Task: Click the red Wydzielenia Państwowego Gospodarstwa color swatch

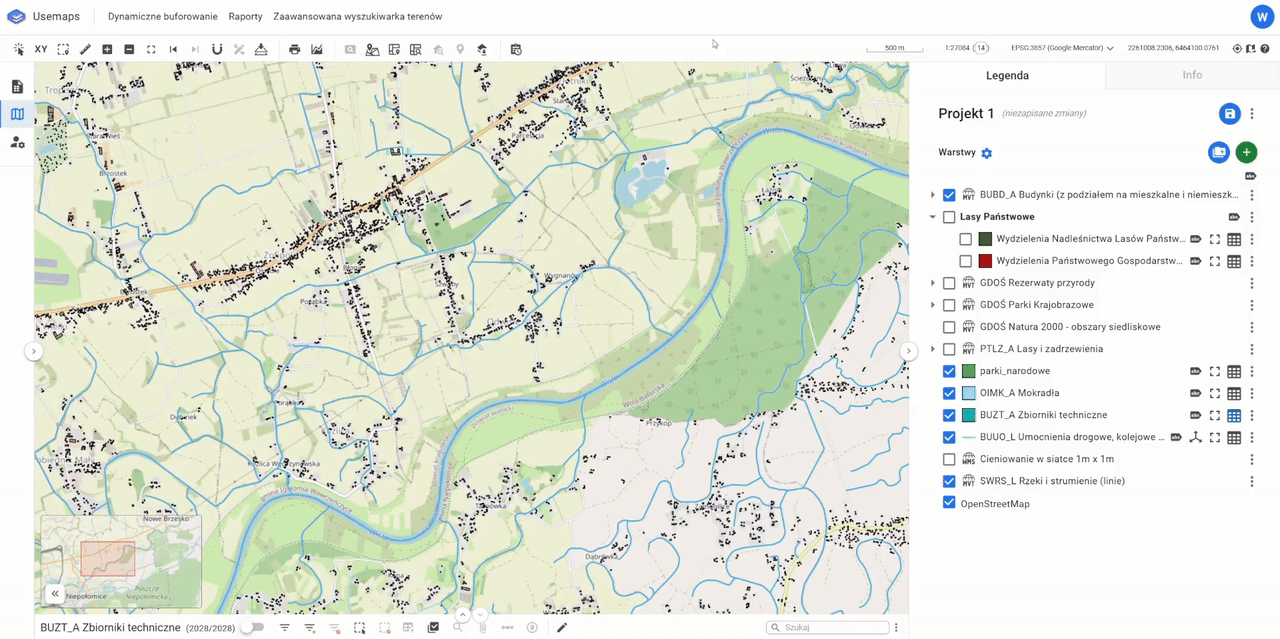Action: click(x=985, y=261)
